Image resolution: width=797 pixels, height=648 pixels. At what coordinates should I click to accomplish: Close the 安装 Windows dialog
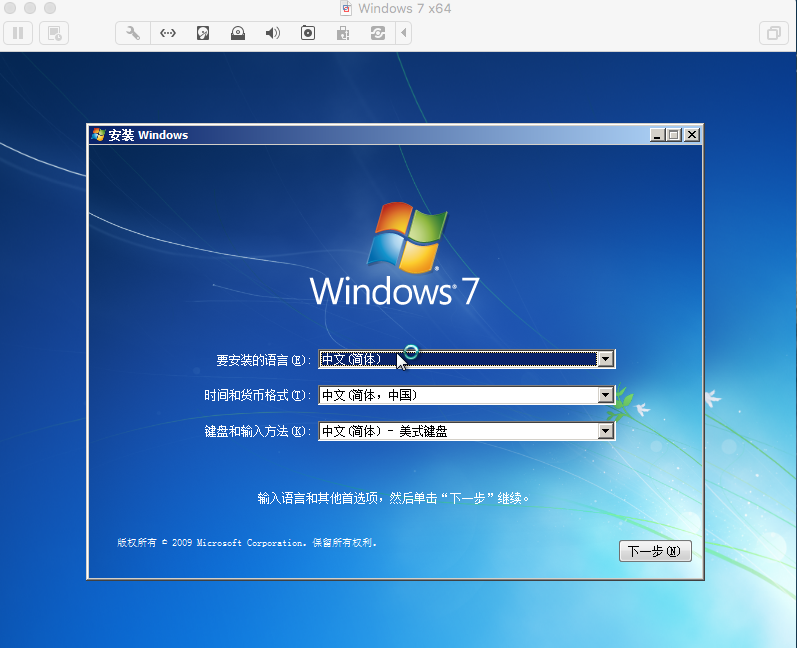692,135
